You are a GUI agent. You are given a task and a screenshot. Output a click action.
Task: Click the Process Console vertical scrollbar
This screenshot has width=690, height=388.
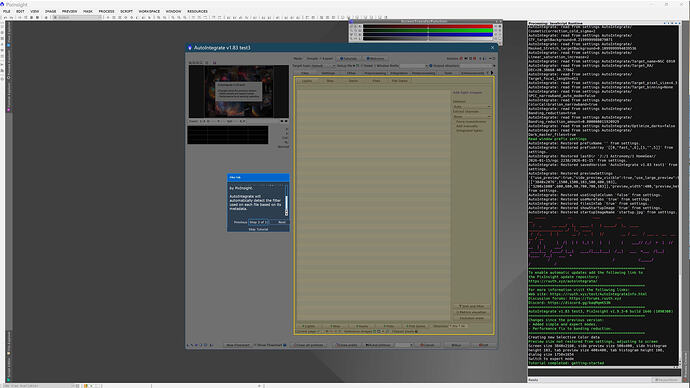680,196
